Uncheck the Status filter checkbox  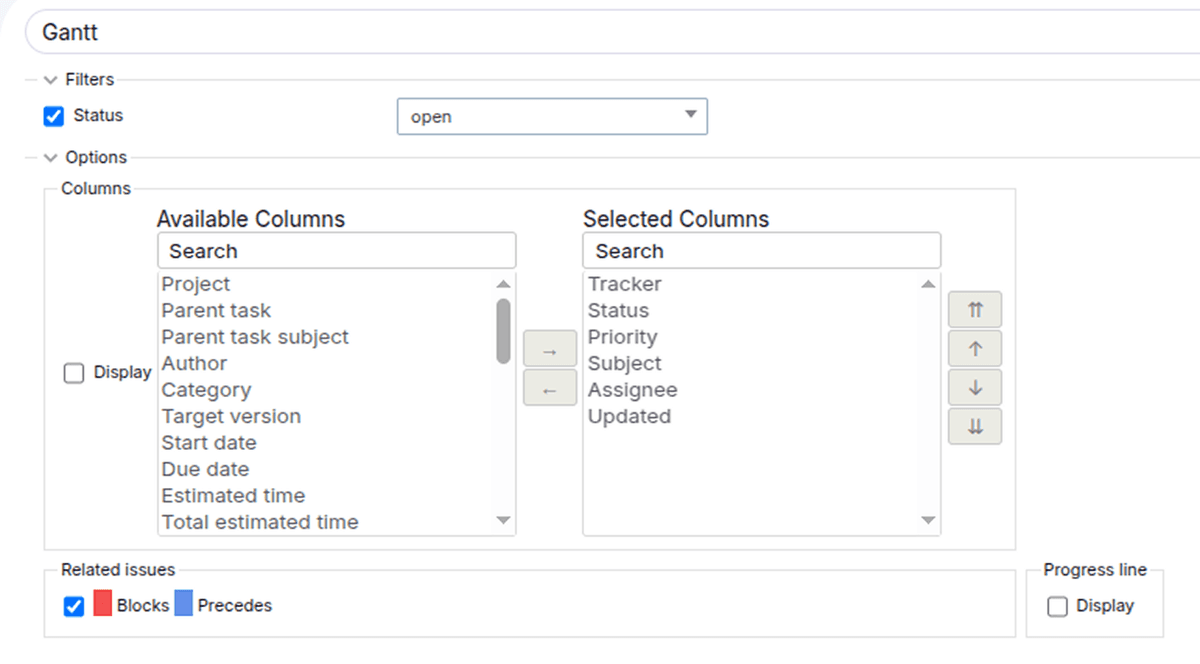click(x=53, y=116)
